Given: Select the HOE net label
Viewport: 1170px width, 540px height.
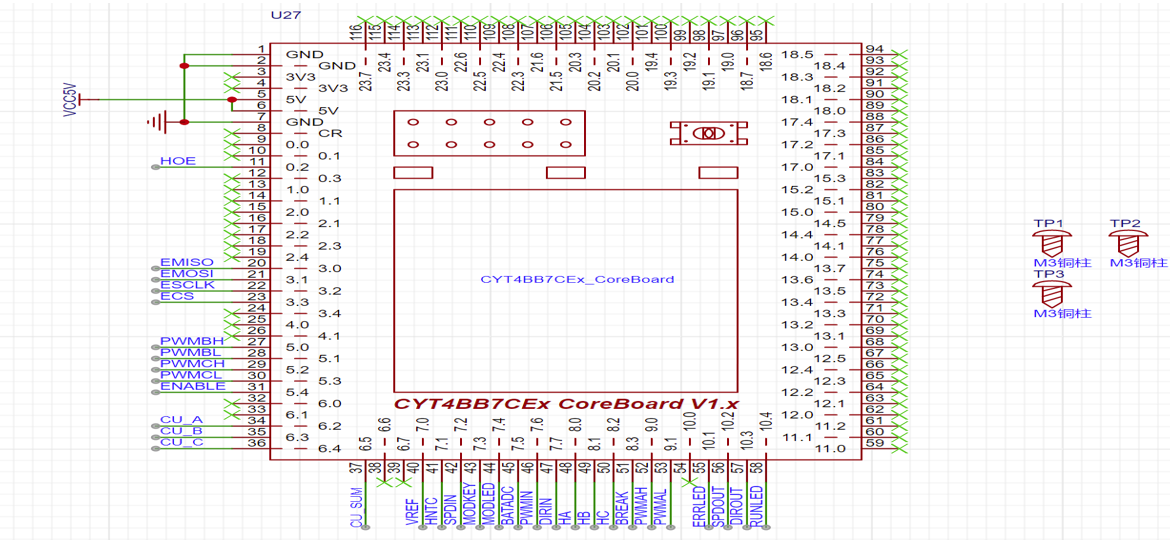Looking at the screenshot, I should 178,161.
